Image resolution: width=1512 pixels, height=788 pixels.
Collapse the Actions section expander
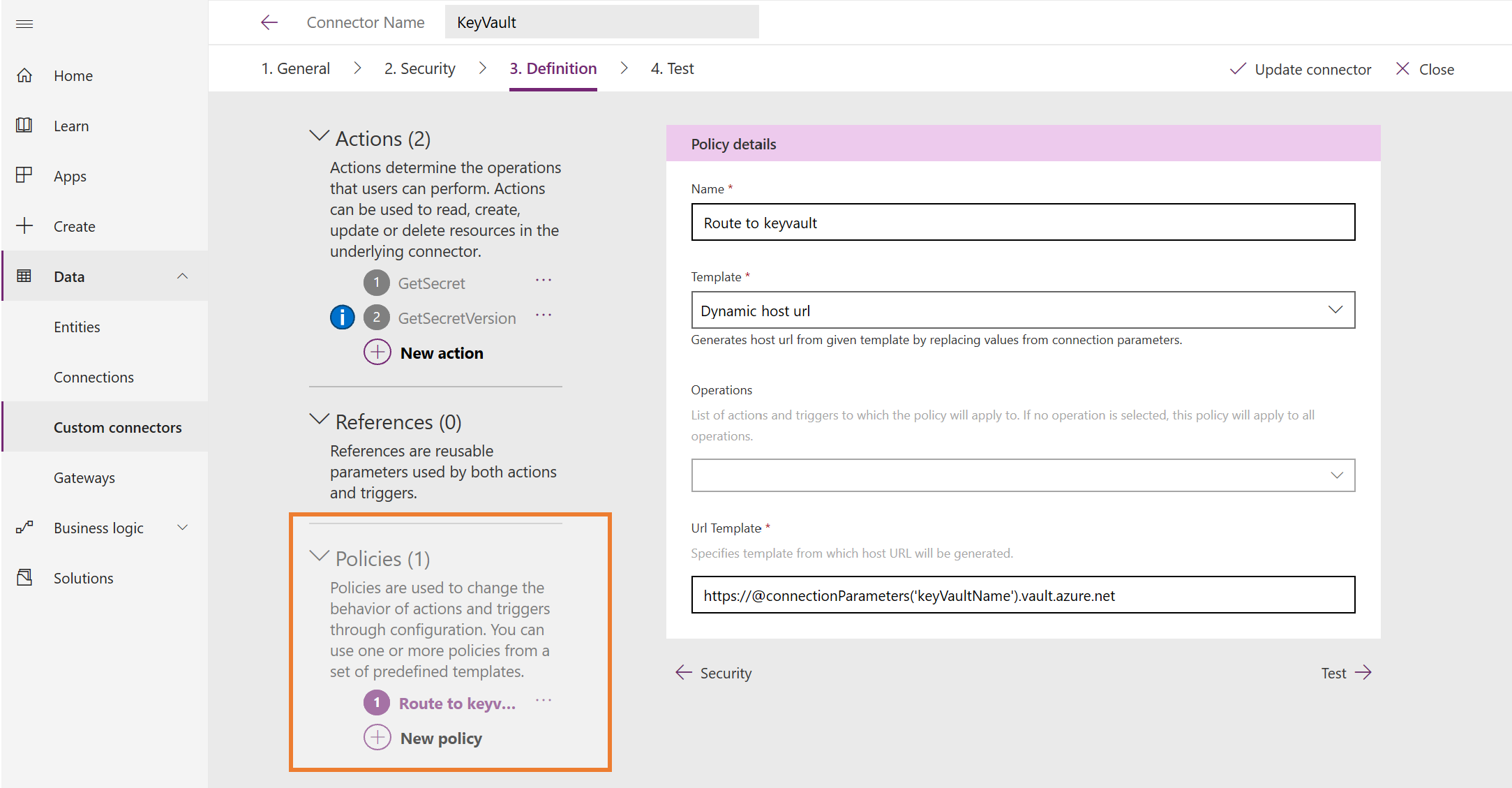[x=319, y=139]
